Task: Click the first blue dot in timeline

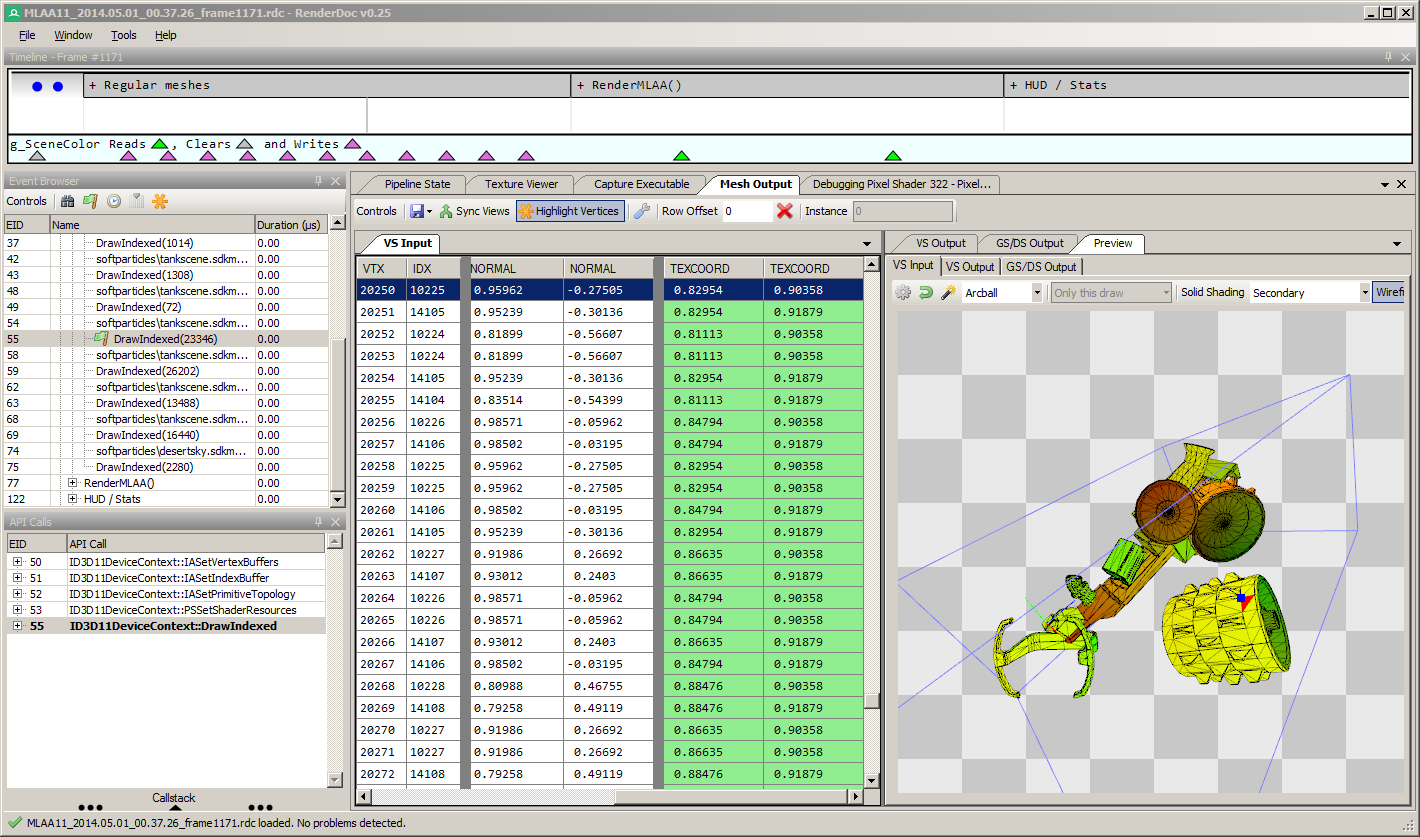Action: point(37,86)
